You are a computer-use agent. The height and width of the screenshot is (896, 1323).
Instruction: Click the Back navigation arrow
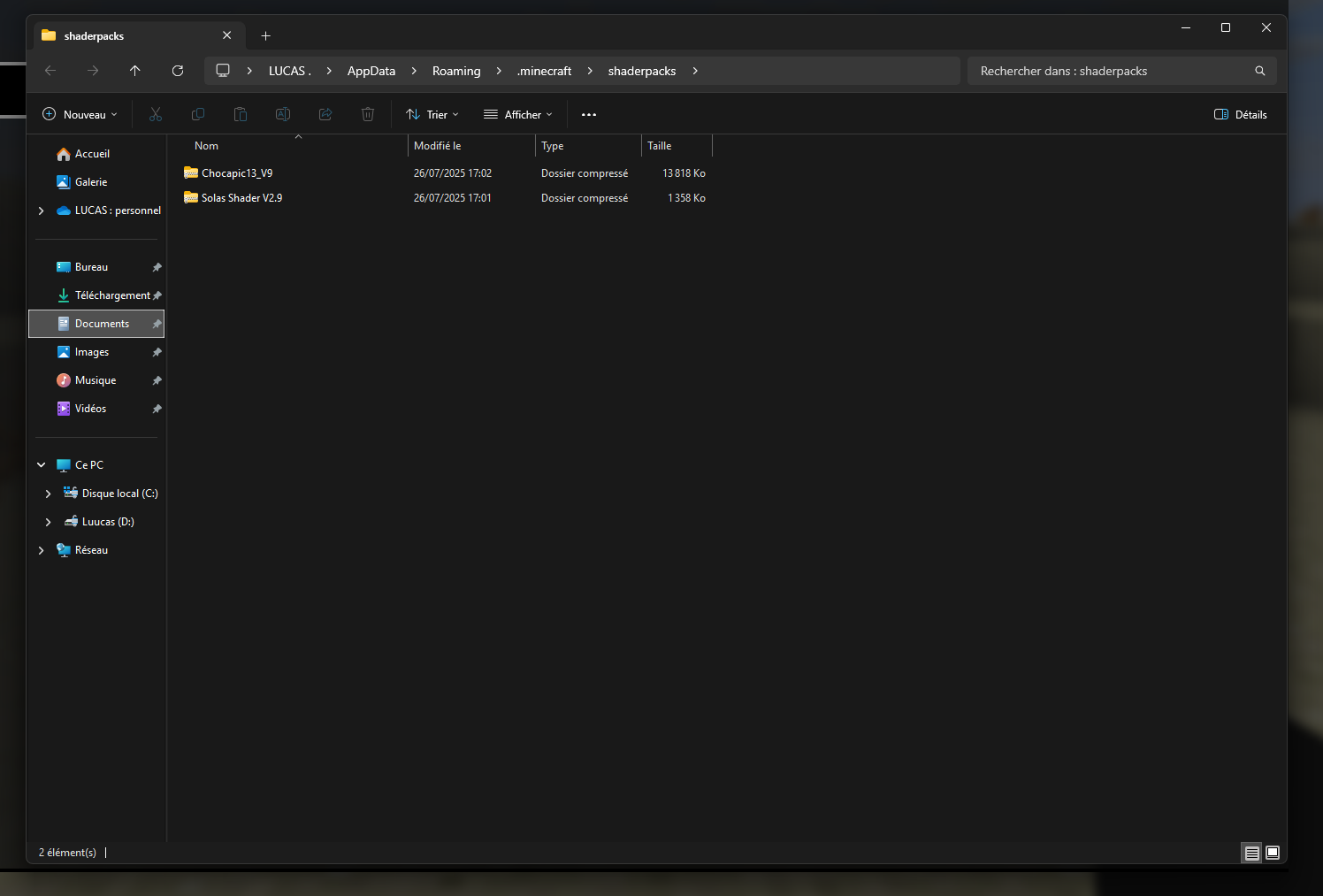50,71
